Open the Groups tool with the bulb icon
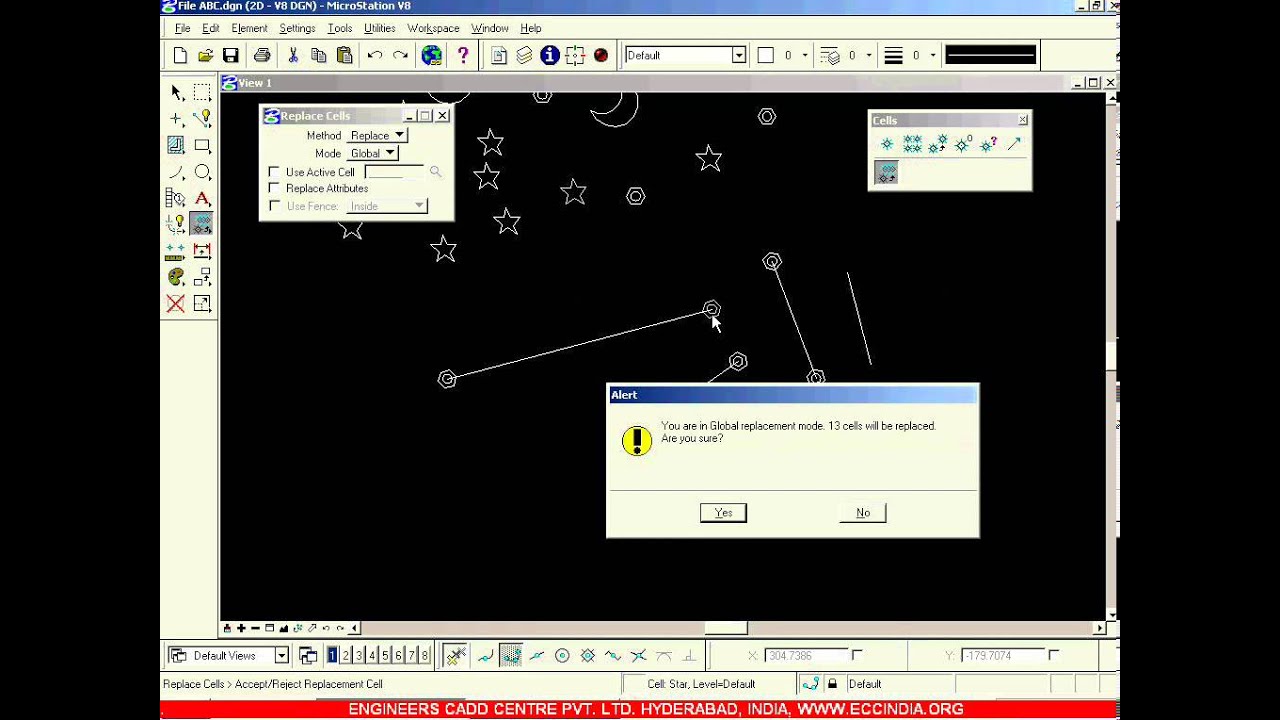The width and height of the screenshot is (1280, 720). [176, 224]
